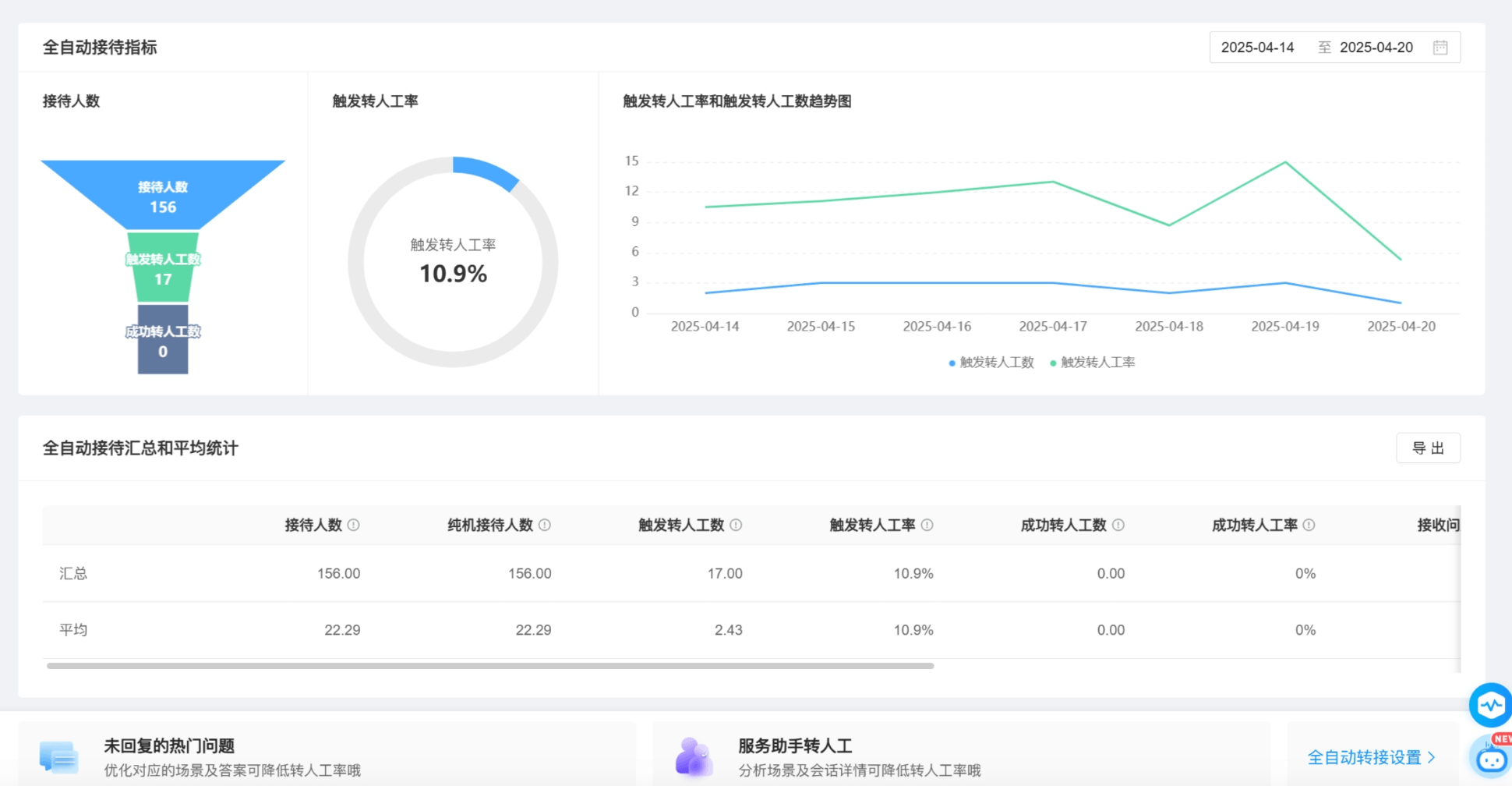Select the 汇总 row label

coord(73,573)
